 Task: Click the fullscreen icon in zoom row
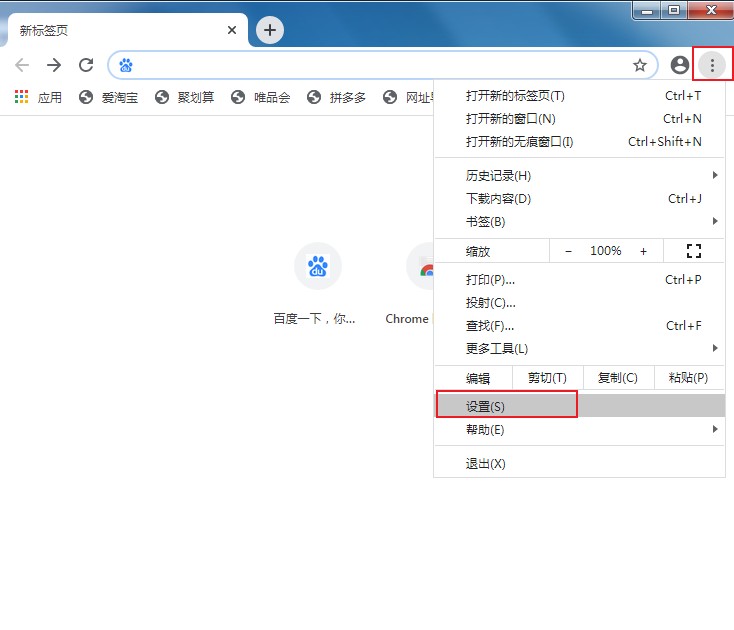pyautogui.click(x=694, y=251)
